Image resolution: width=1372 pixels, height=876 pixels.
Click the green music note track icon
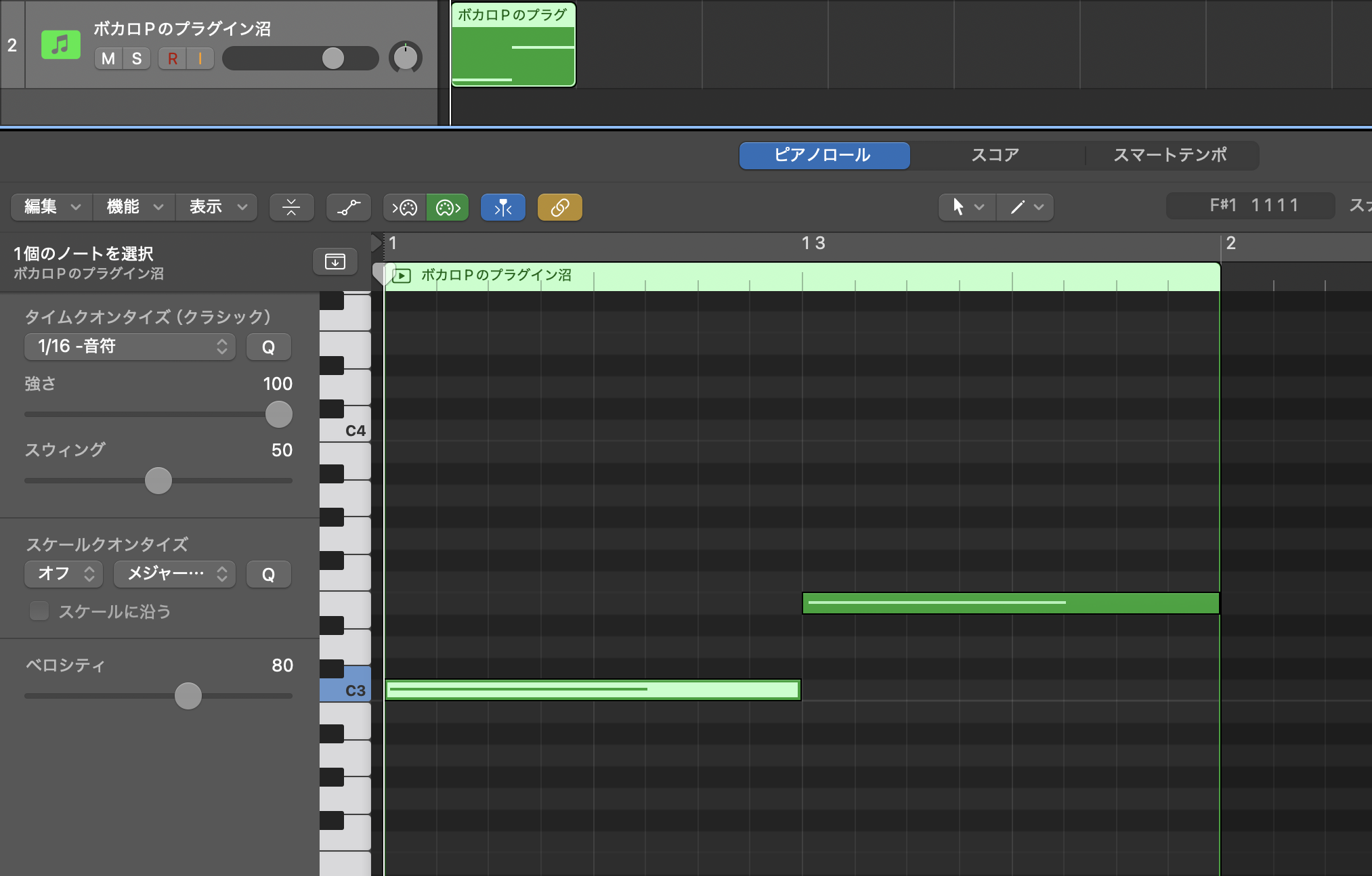click(x=61, y=45)
